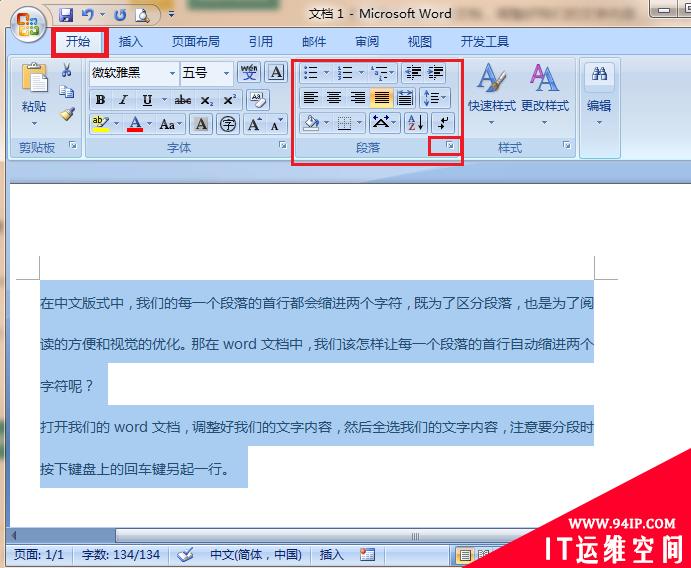The image size is (691, 568).
Task: Shrink the font size
Action: click(277, 124)
